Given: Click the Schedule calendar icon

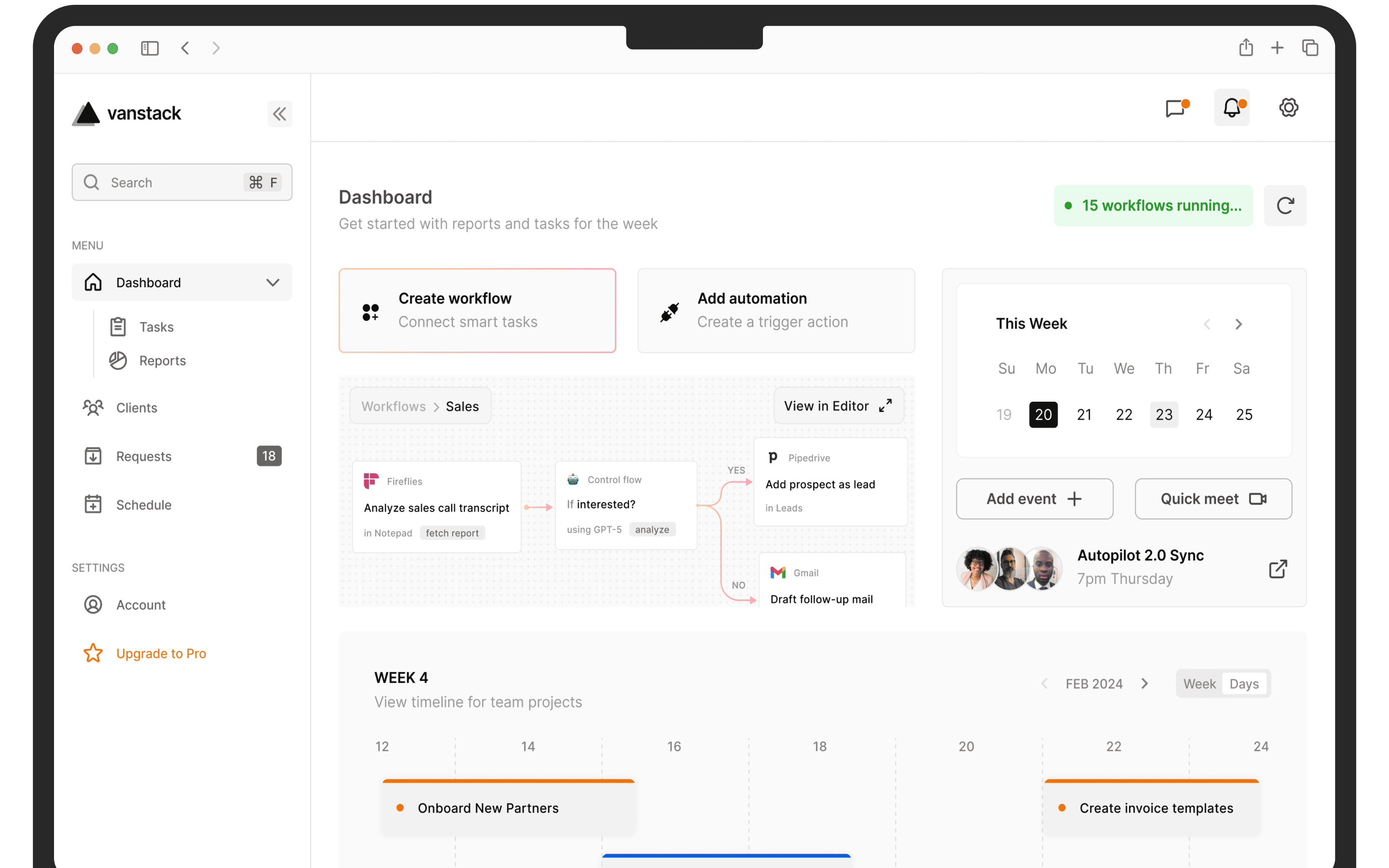Looking at the screenshot, I should [x=92, y=504].
